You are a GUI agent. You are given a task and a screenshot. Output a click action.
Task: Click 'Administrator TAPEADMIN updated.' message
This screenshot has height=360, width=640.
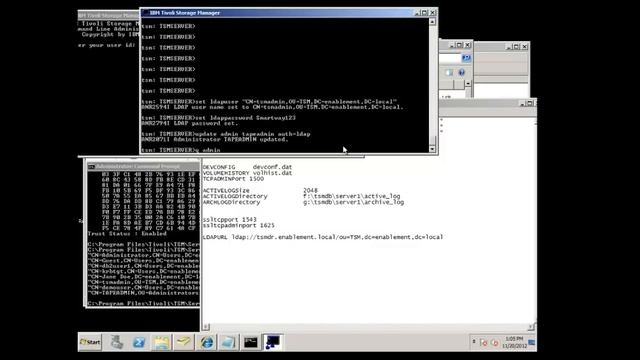pyautogui.click(x=215, y=139)
